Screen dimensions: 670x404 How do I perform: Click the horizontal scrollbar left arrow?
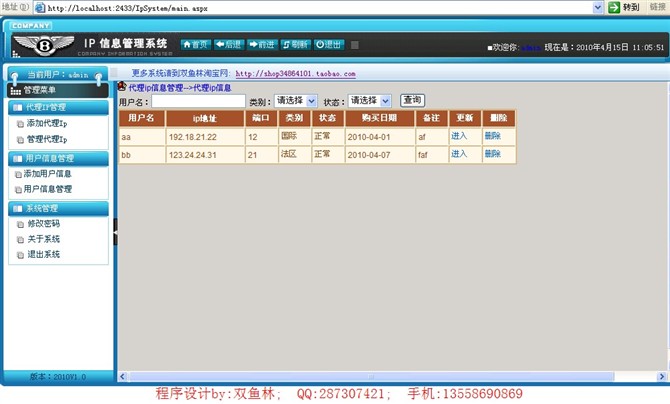[123, 377]
